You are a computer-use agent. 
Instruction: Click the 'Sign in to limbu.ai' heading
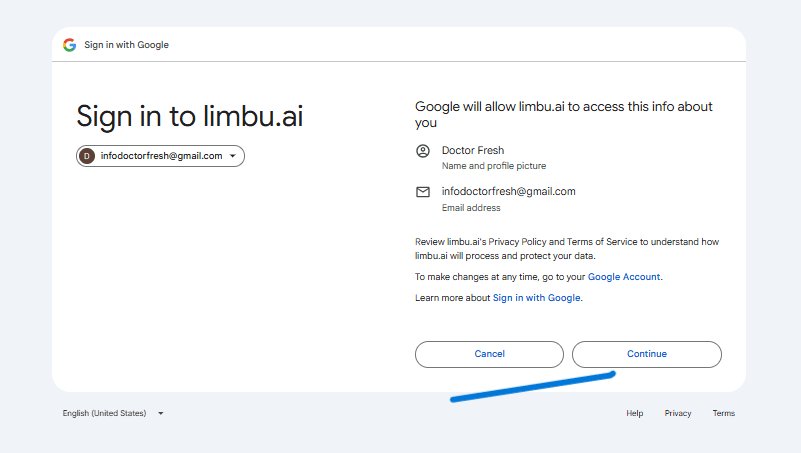coord(190,116)
